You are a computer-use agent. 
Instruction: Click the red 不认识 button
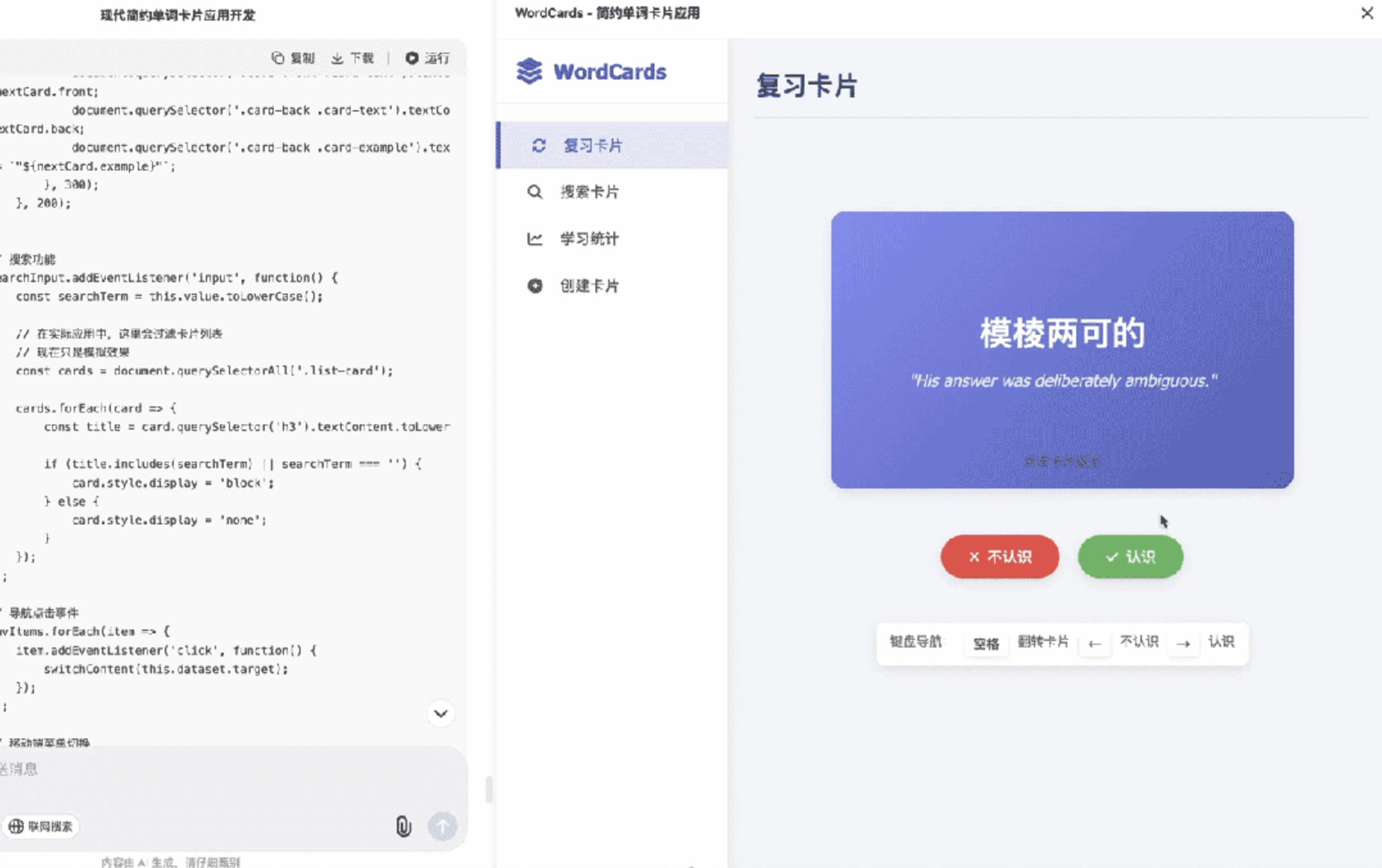(x=999, y=557)
